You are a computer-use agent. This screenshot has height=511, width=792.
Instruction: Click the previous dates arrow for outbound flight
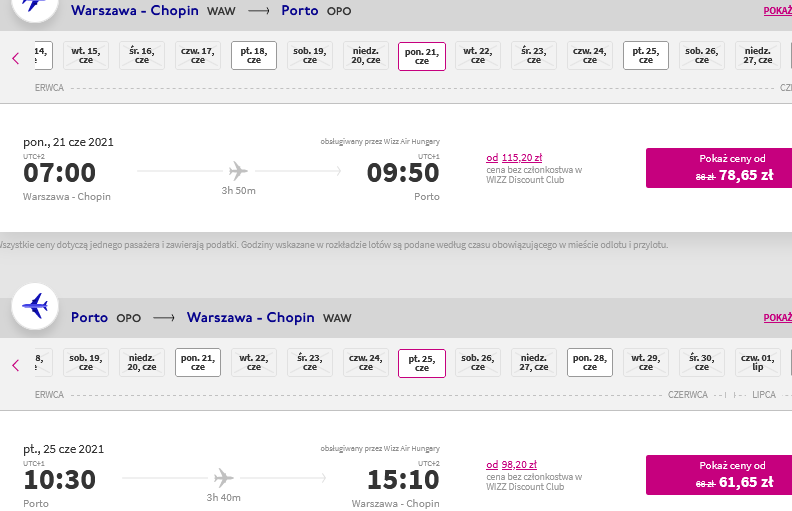16,59
